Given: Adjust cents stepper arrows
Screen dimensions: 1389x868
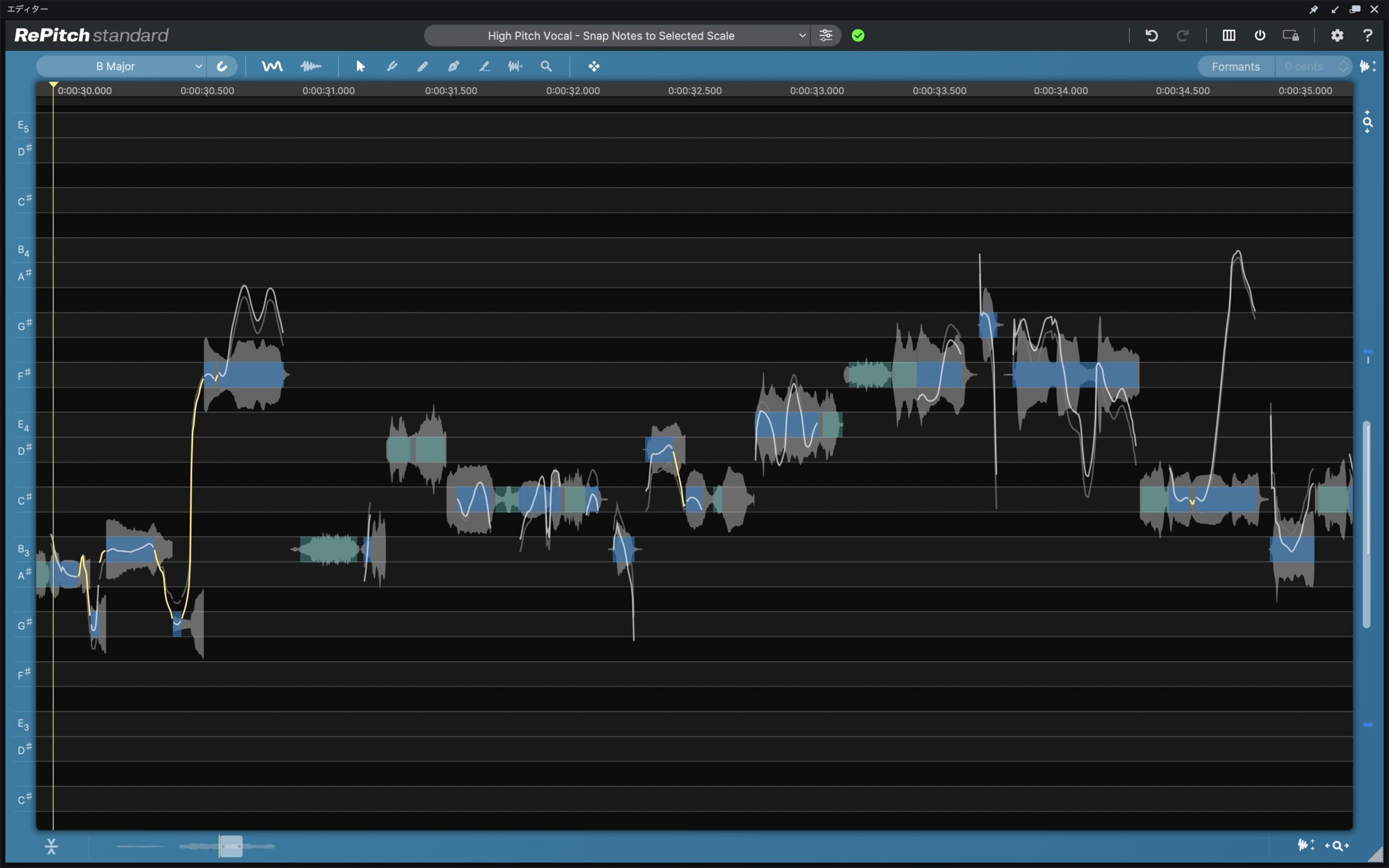Looking at the screenshot, I should [x=1343, y=67].
